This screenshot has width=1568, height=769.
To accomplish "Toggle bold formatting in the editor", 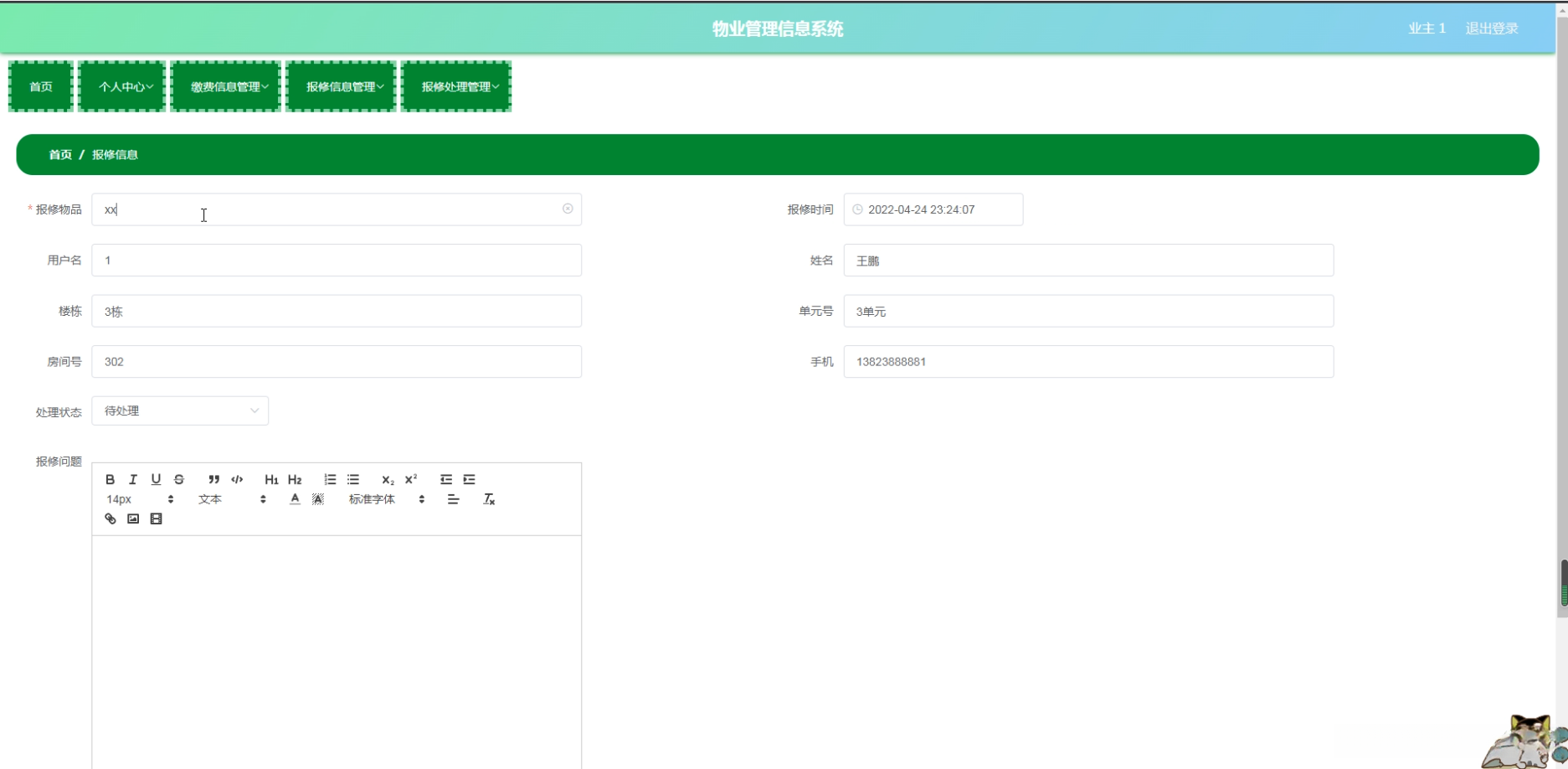I will 110,479.
